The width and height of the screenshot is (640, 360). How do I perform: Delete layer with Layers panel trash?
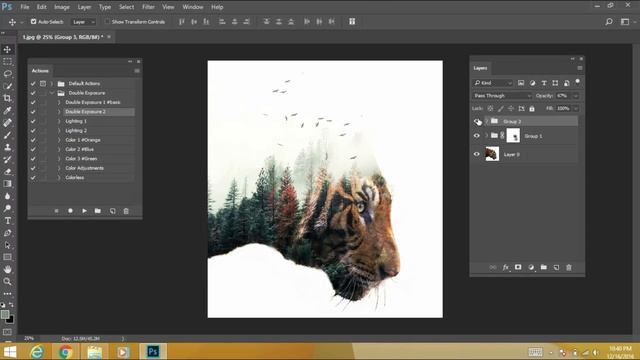tap(569, 267)
